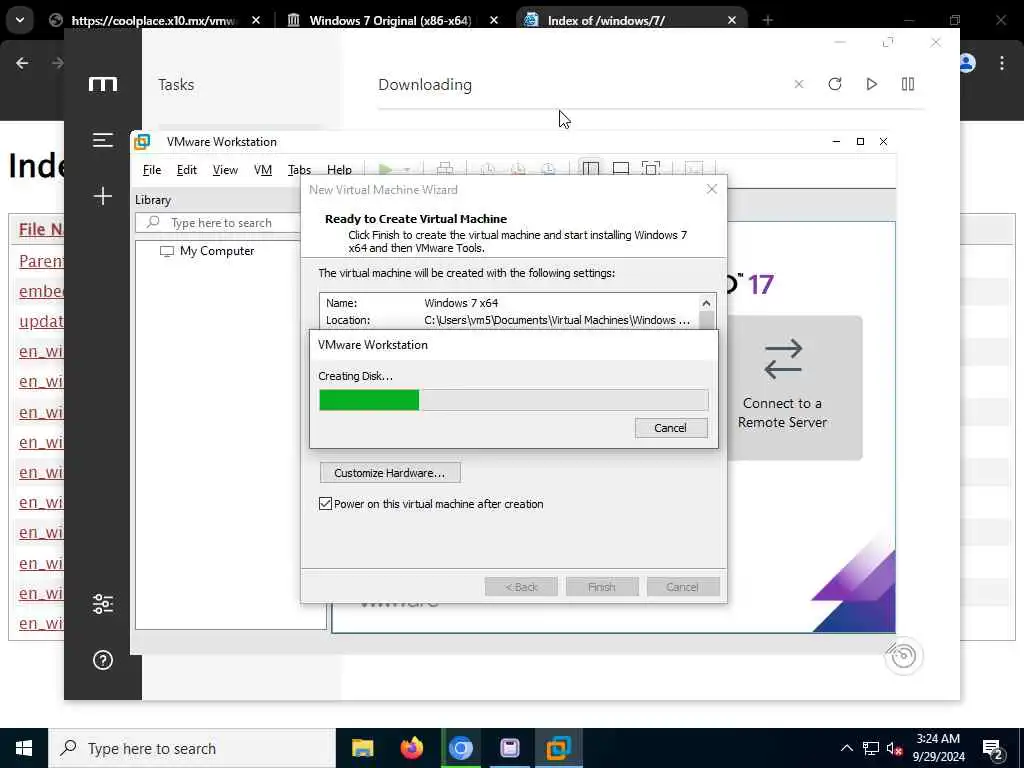Close the Index of /windows/7/ tab

coord(732,20)
